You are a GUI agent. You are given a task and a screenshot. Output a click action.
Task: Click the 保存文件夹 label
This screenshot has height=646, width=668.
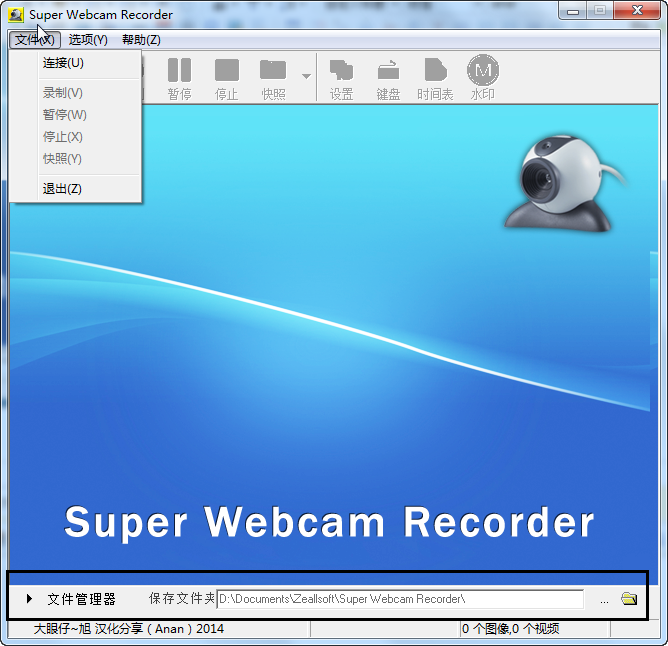tap(181, 599)
